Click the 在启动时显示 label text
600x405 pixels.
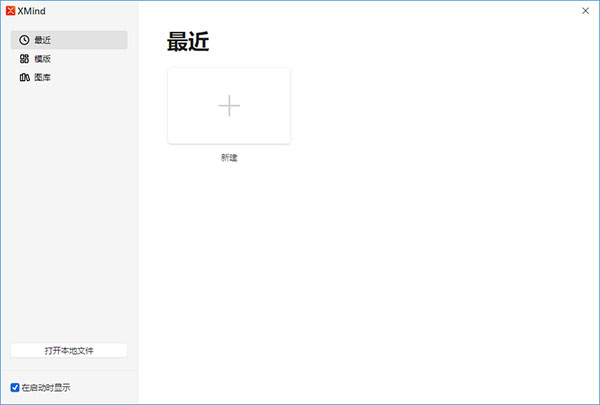[x=46, y=387]
